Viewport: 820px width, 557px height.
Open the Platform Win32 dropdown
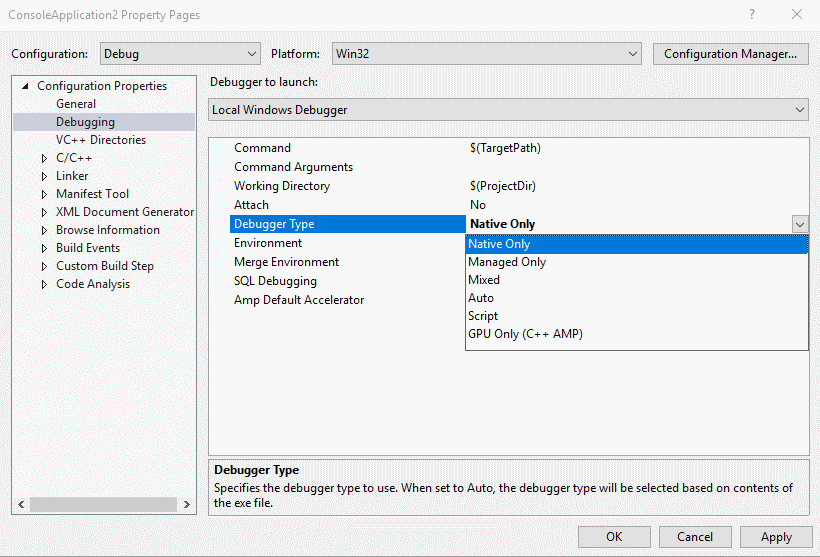point(486,54)
